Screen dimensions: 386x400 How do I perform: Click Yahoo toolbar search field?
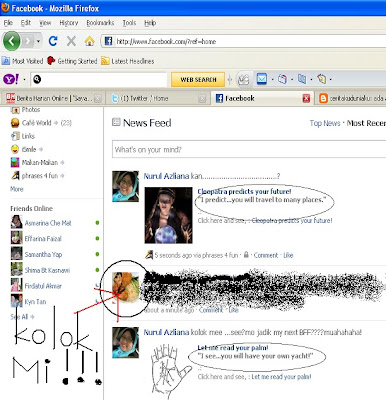99,79
